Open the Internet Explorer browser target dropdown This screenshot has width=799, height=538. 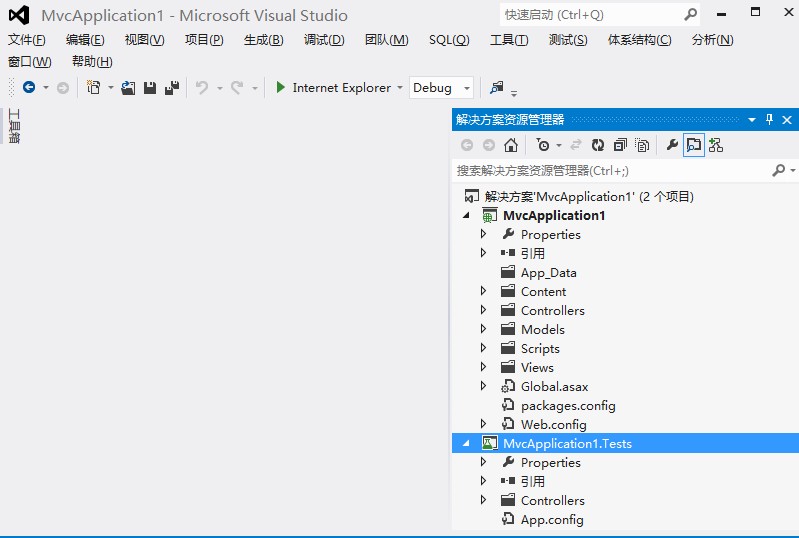[400, 88]
